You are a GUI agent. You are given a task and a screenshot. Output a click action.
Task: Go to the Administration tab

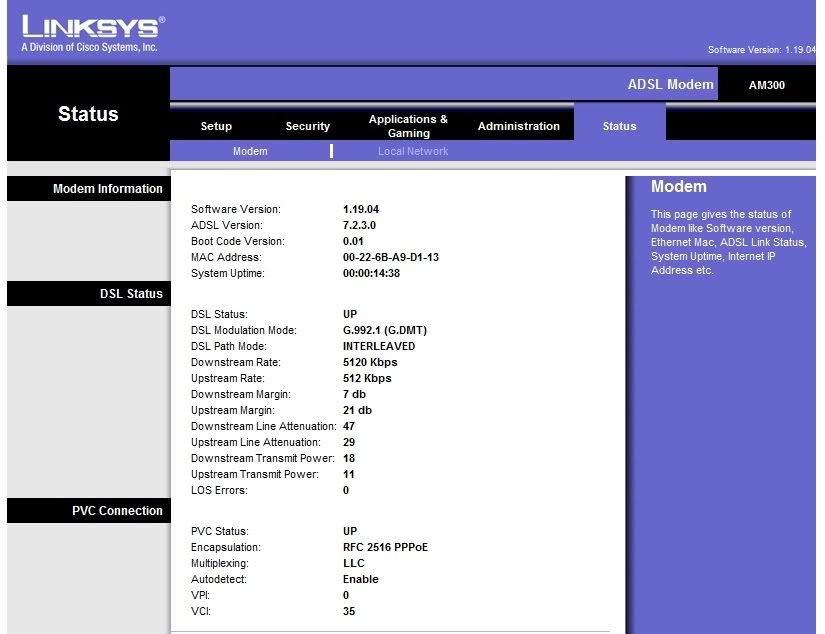tap(518, 126)
